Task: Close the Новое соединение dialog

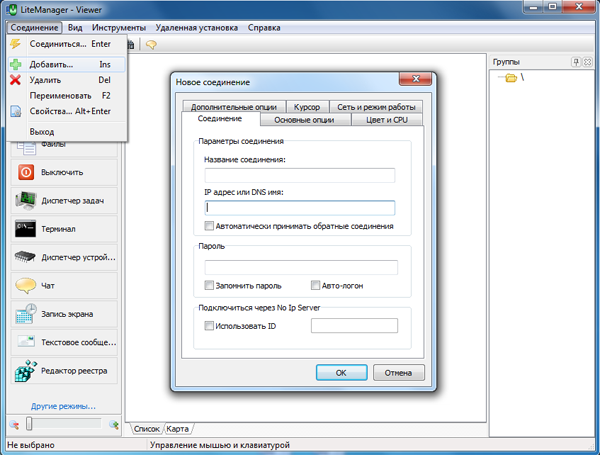Action: (x=416, y=79)
